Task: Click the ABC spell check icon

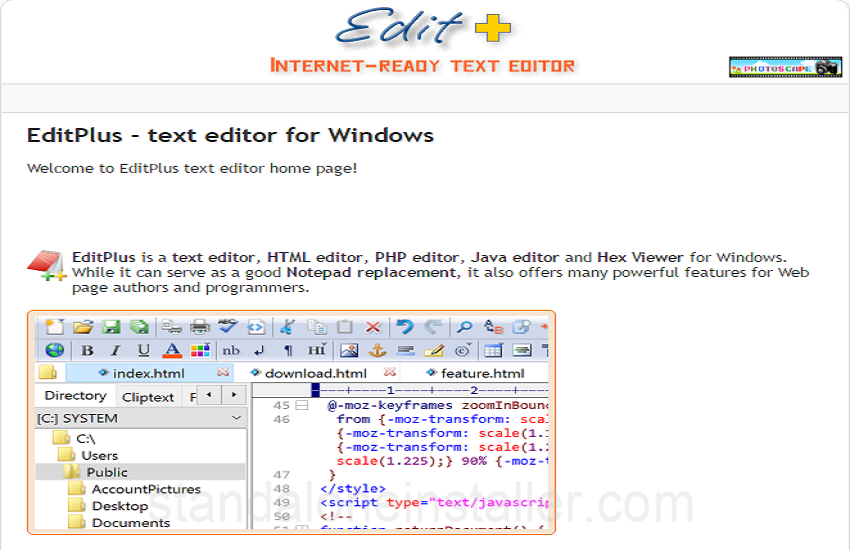Action: pyautogui.click(x=228, y=326)
